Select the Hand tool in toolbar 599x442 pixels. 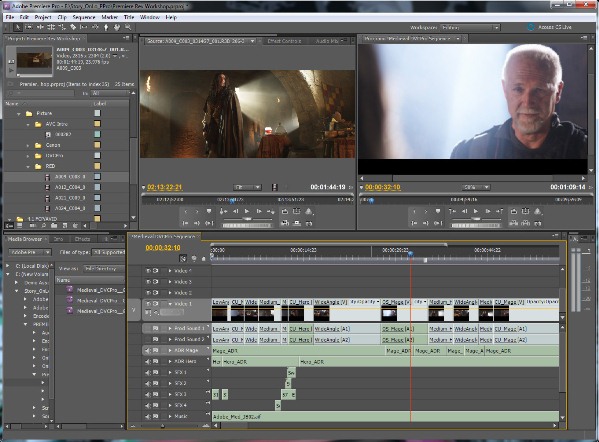coord(117,28)
